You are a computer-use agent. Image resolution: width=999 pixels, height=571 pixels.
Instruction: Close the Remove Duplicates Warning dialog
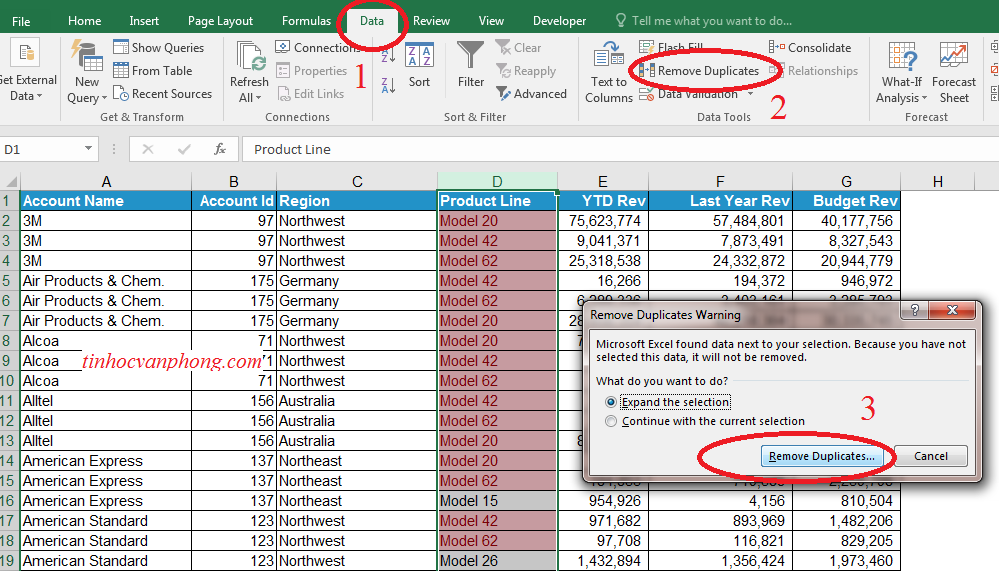[952, 310]
